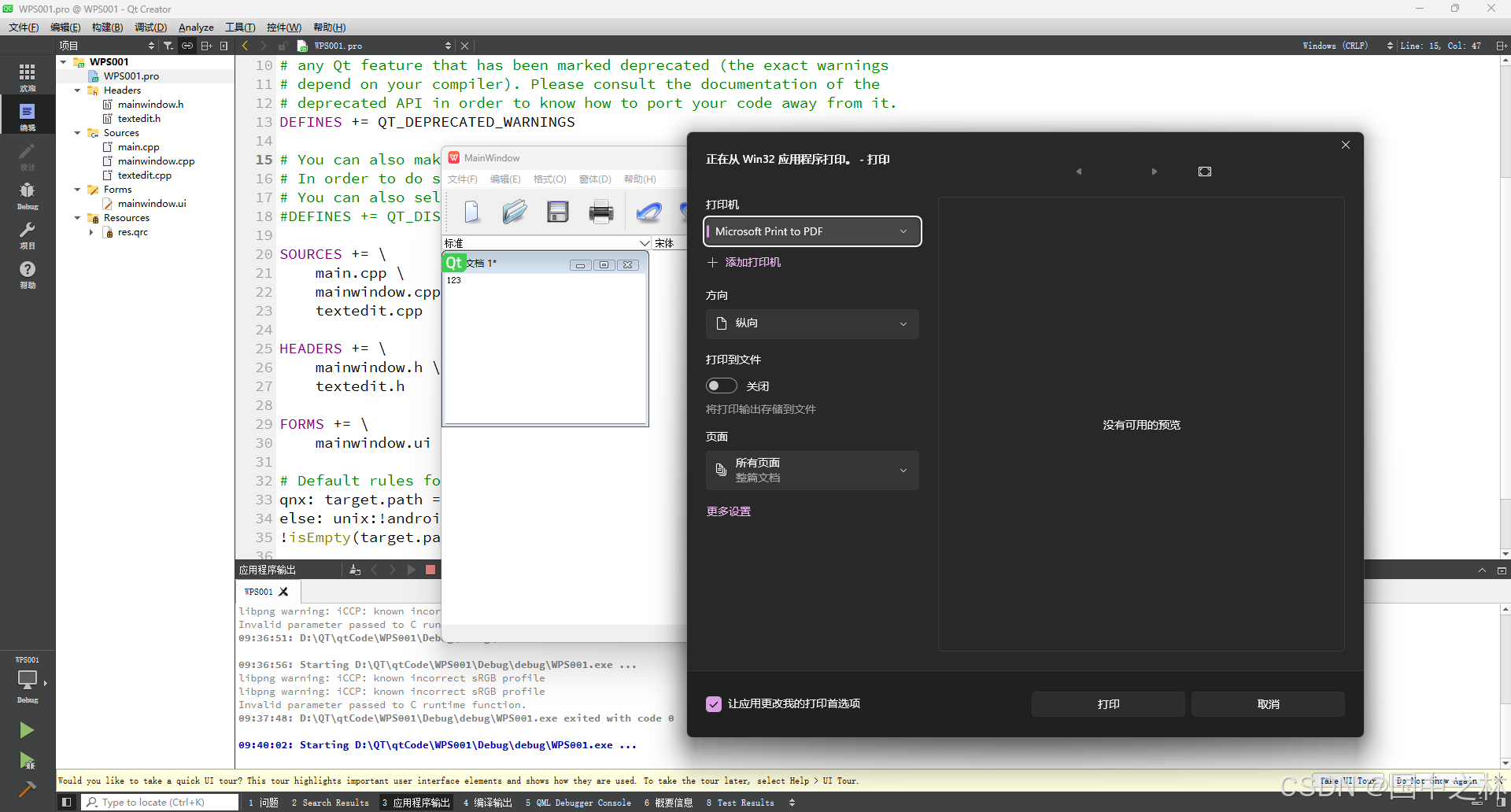This screenshot has width=1511, height=812.
Task: Click the split project panel icon
Action: click(x=206, y=46)
